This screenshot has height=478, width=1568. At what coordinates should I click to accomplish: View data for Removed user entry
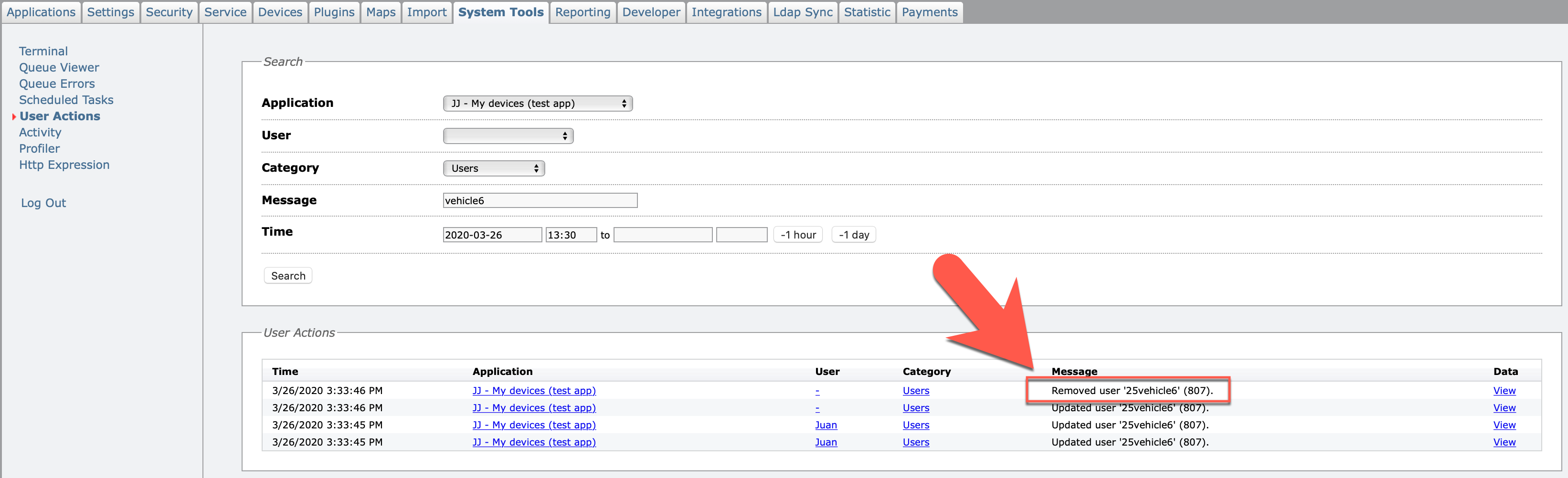click(x=1504, y=390)
